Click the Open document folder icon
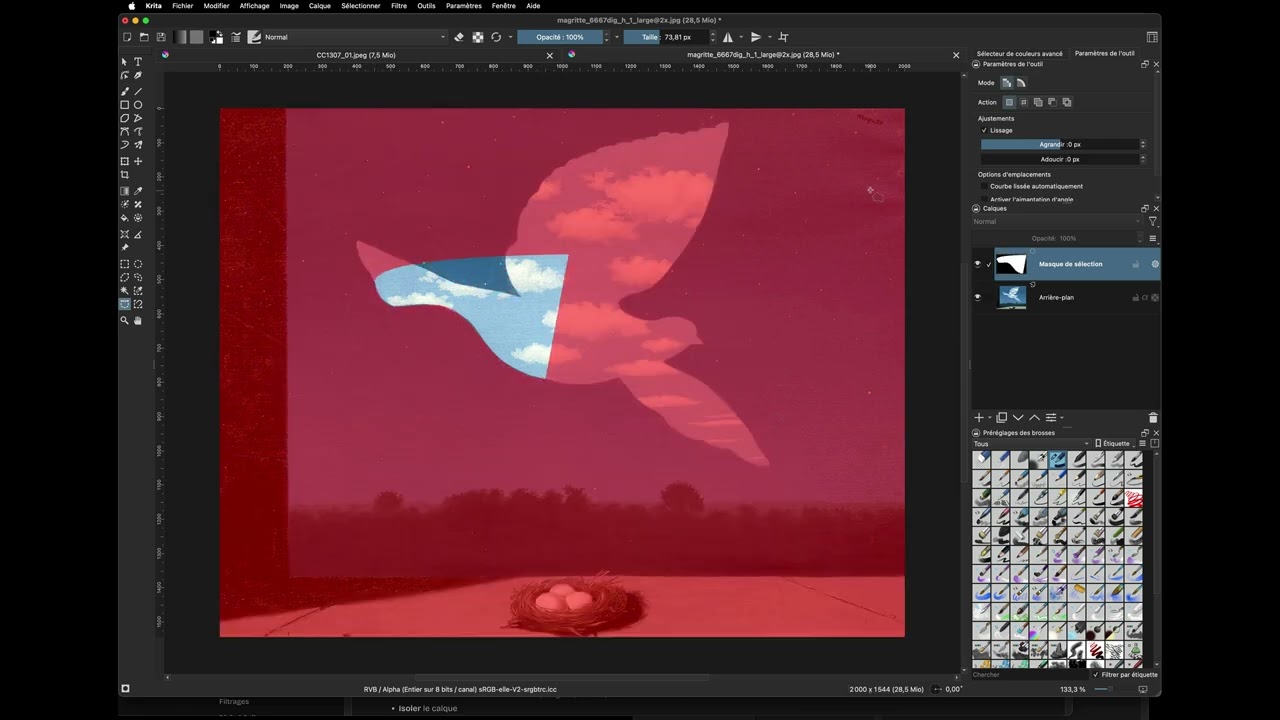This screenshot has width=1280, height=720. coord(144,37)
